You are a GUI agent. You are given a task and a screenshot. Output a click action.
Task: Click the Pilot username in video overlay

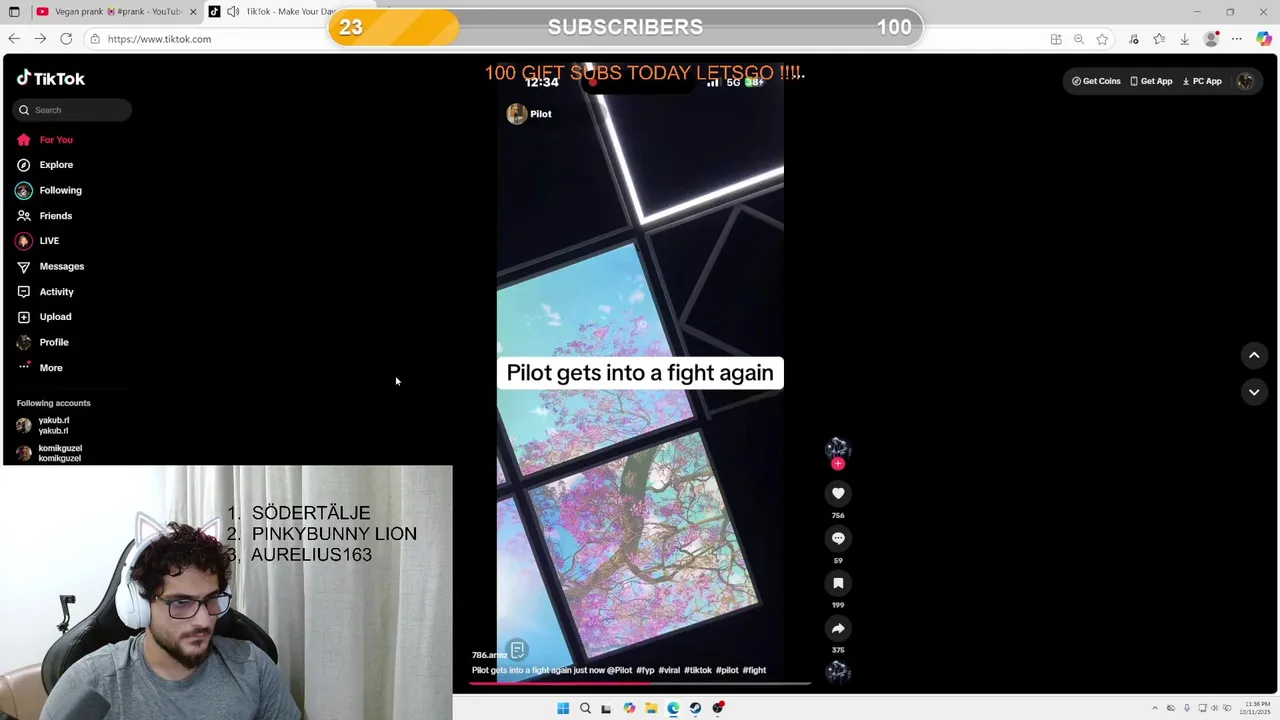[541, 114]
